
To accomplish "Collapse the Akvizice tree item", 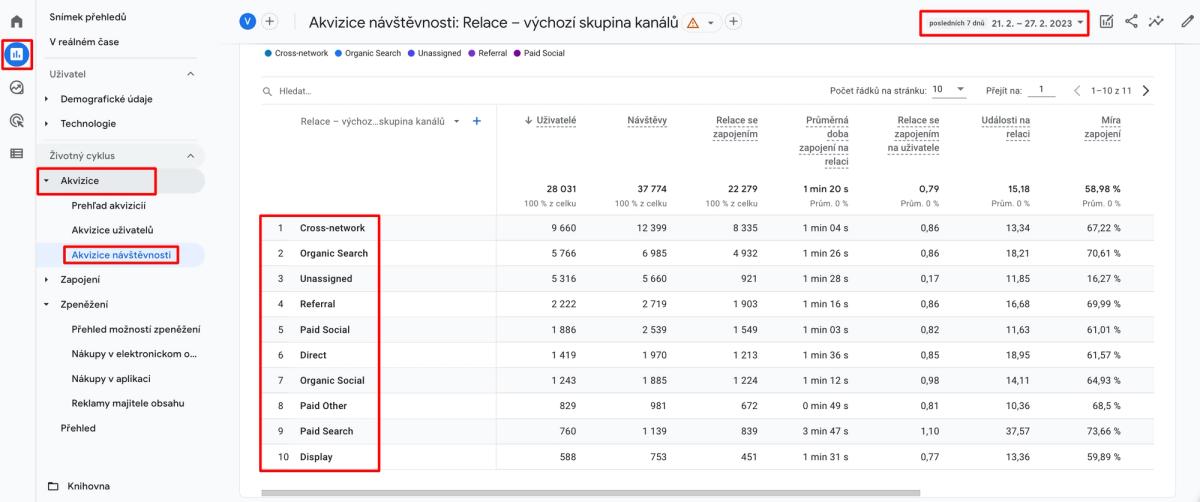I will coord(48,181).
